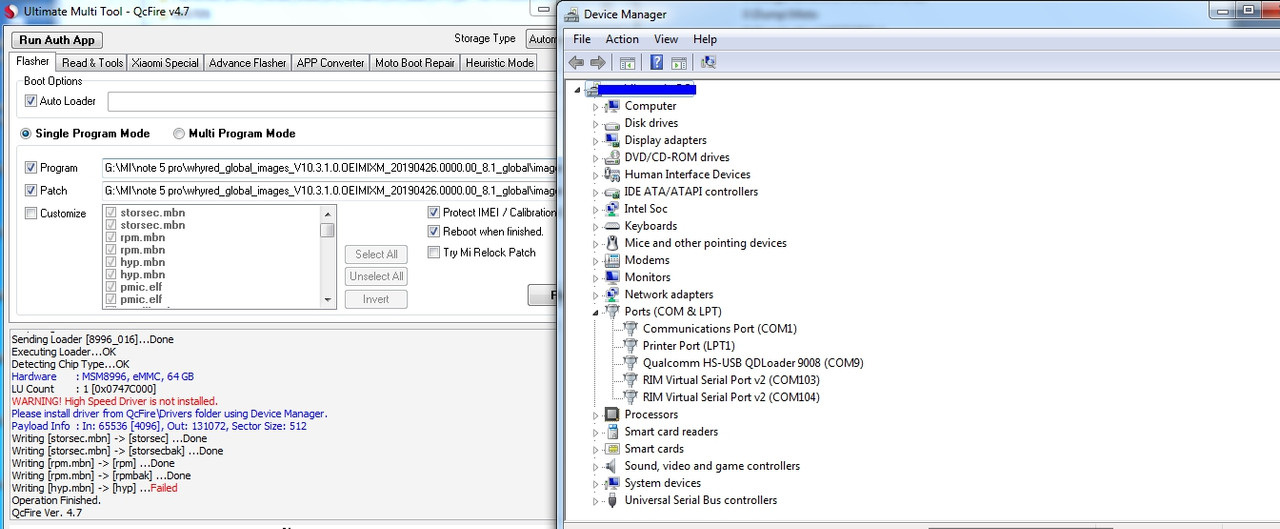Click the Run Auth App button
Screen dimensions: 1280x529
[x=57, y=40]
